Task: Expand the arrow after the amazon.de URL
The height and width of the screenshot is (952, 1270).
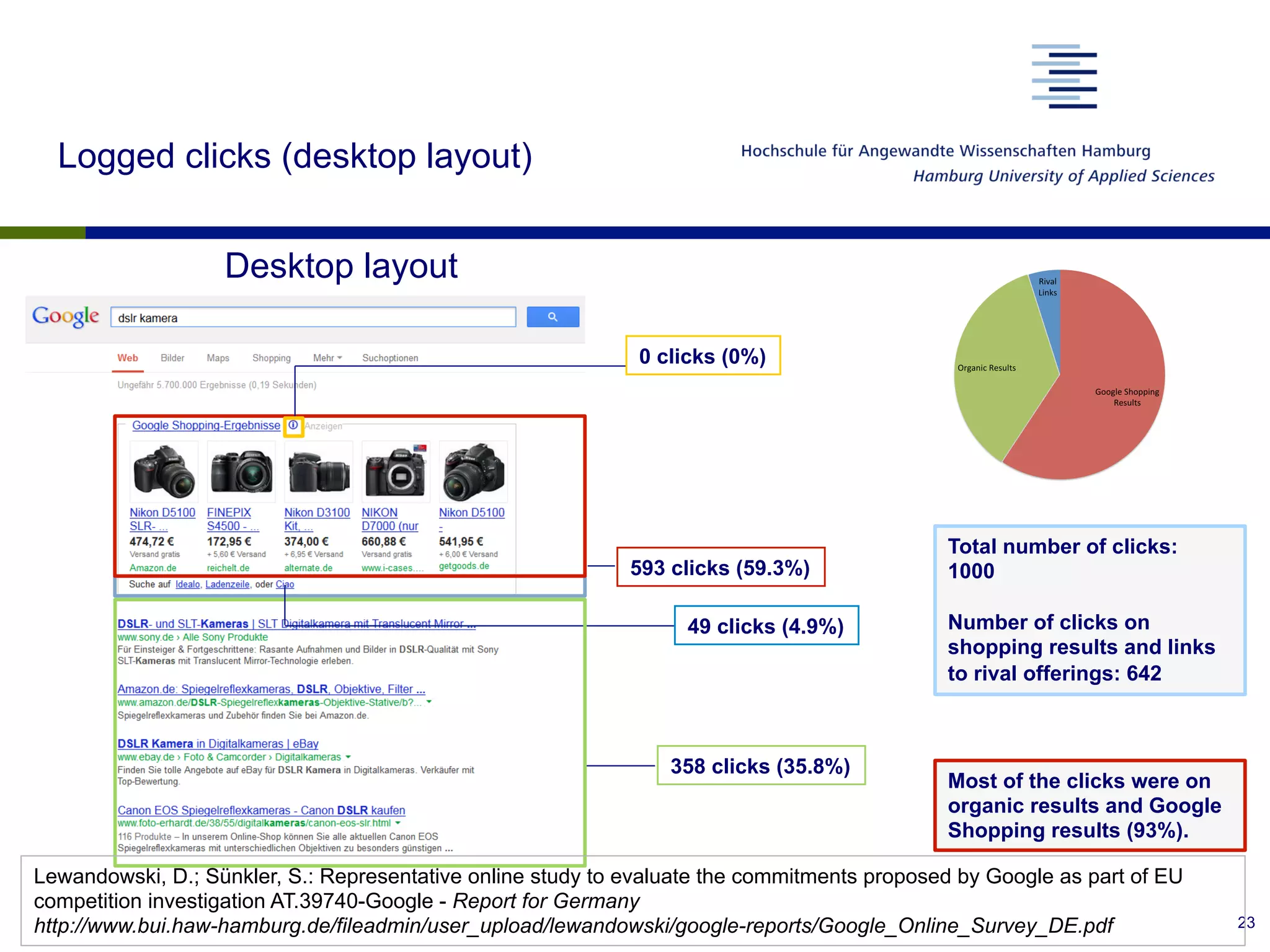Action: [429, 702]
